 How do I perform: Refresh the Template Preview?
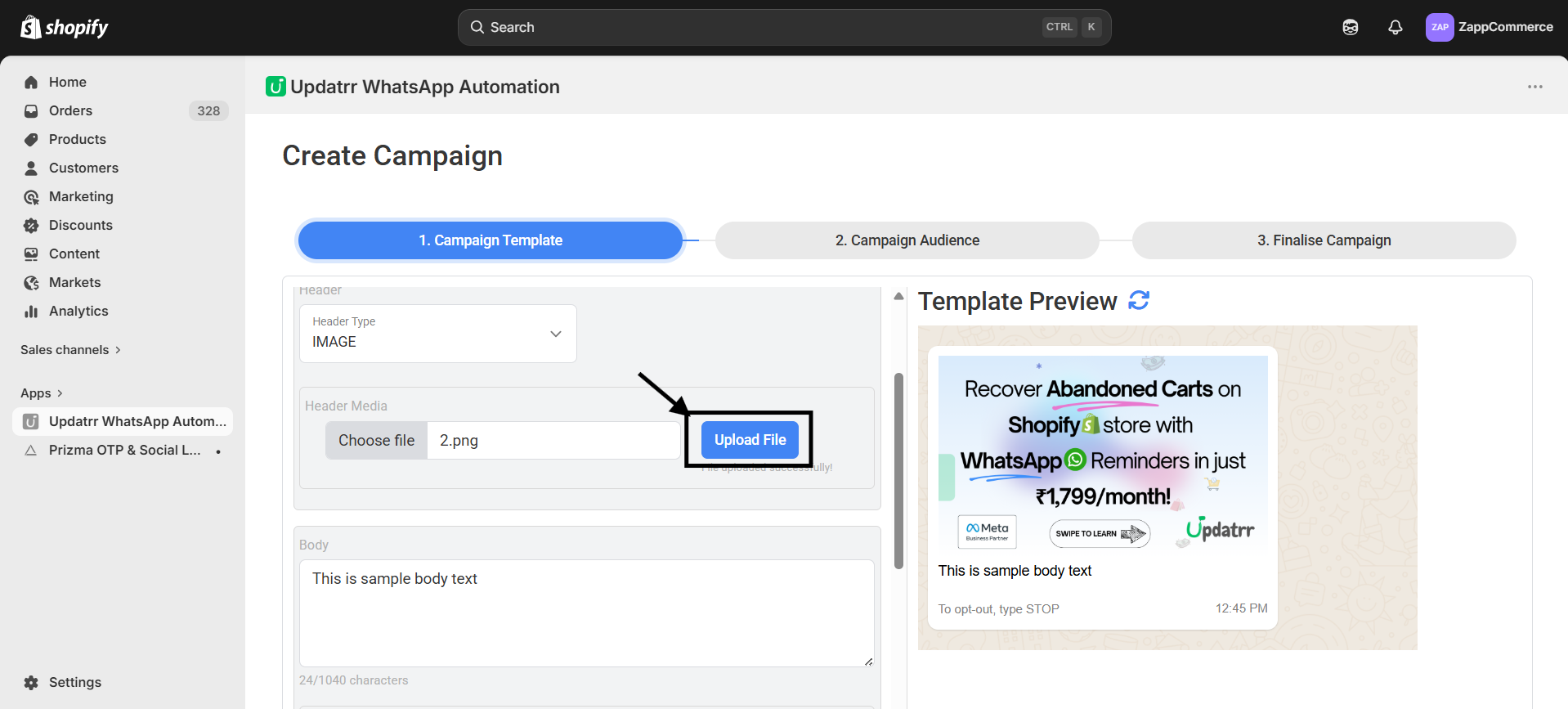click(1138, 301)
